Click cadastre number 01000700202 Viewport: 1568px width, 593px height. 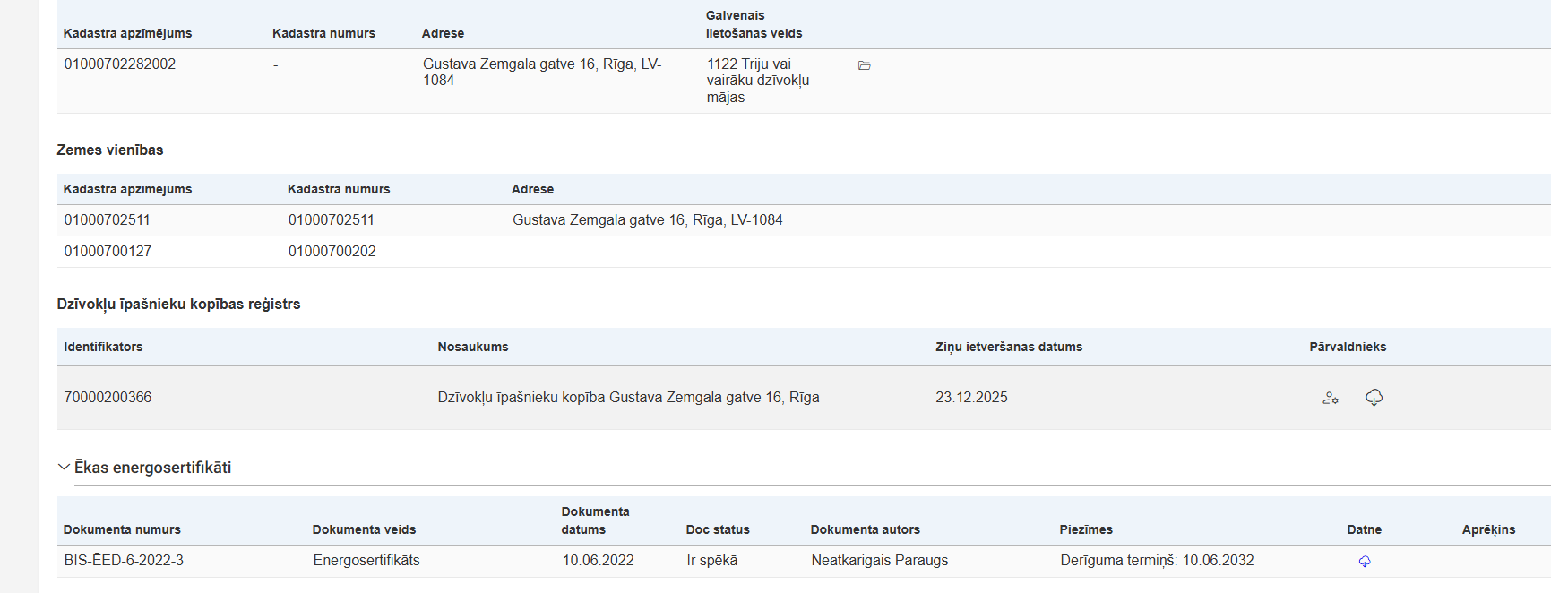[332, 252]
